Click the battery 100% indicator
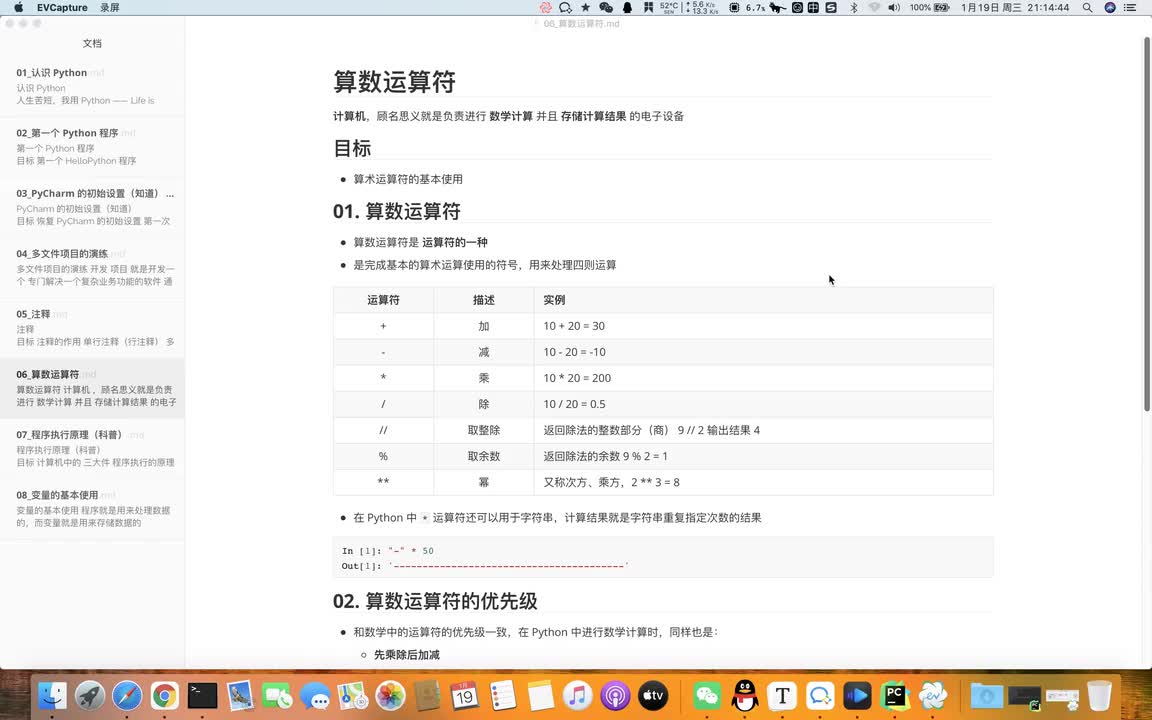This screenshot has width=1152, height=720. [x=929, y=7]
